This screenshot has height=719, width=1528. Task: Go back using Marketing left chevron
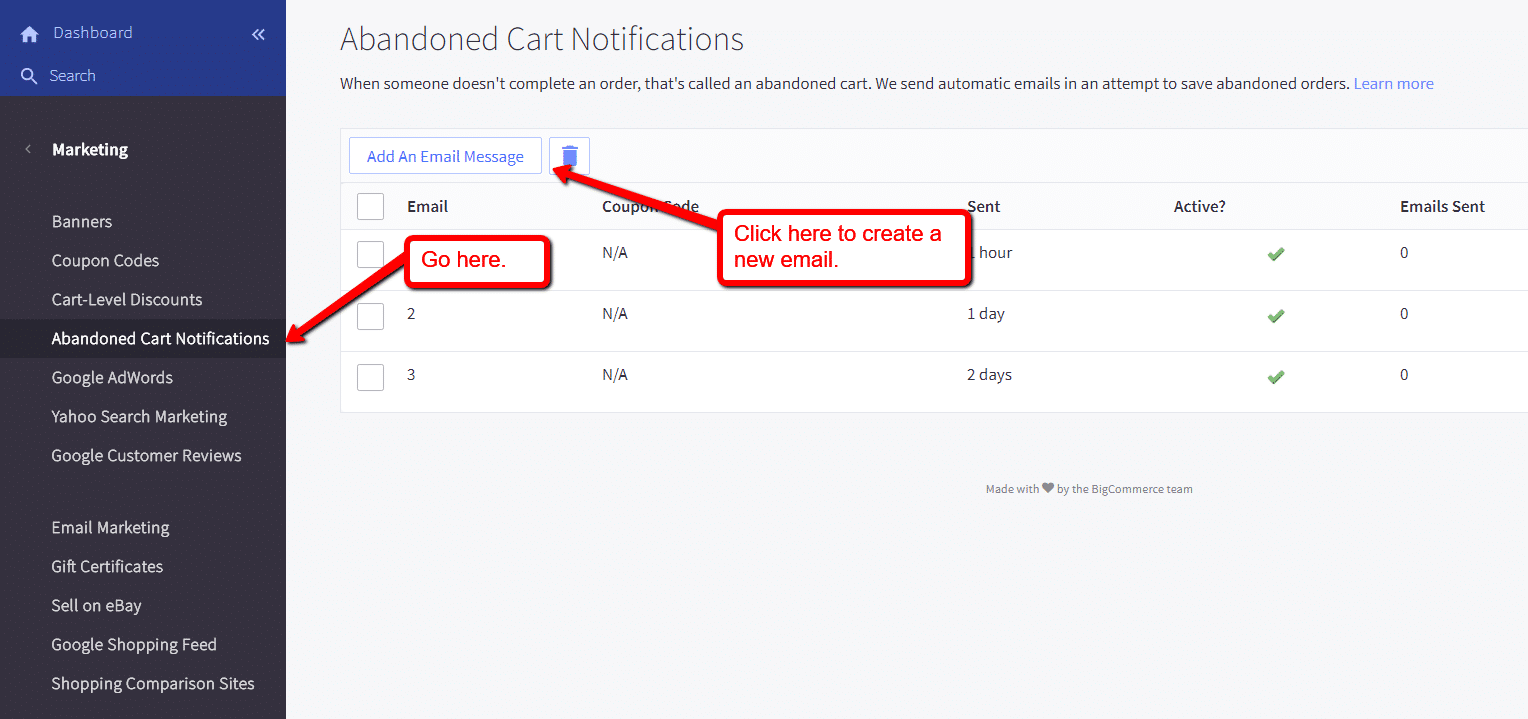click(x=28, y=149)
